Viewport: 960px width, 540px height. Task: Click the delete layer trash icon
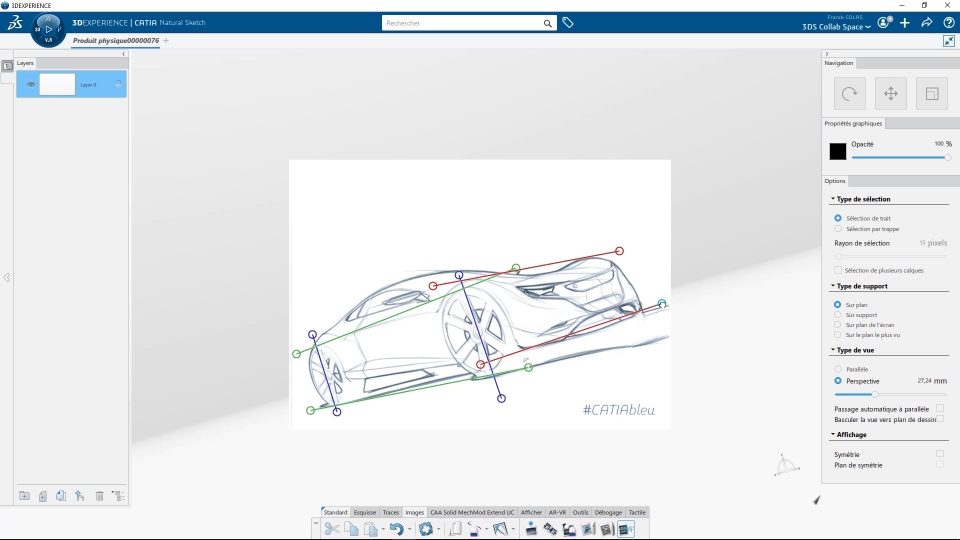tap(99, 496)
